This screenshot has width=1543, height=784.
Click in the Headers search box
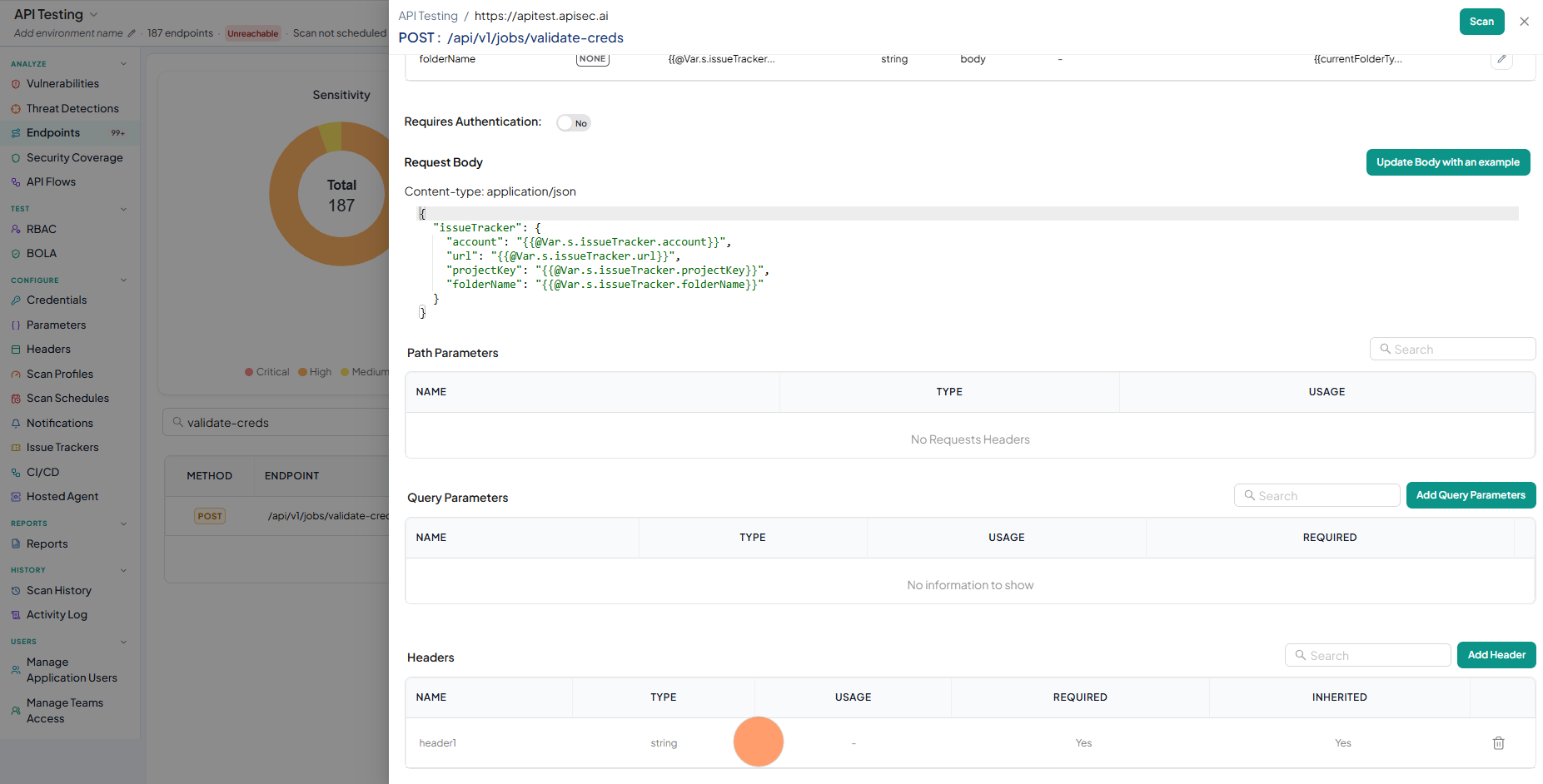(x=1367, y=656)
